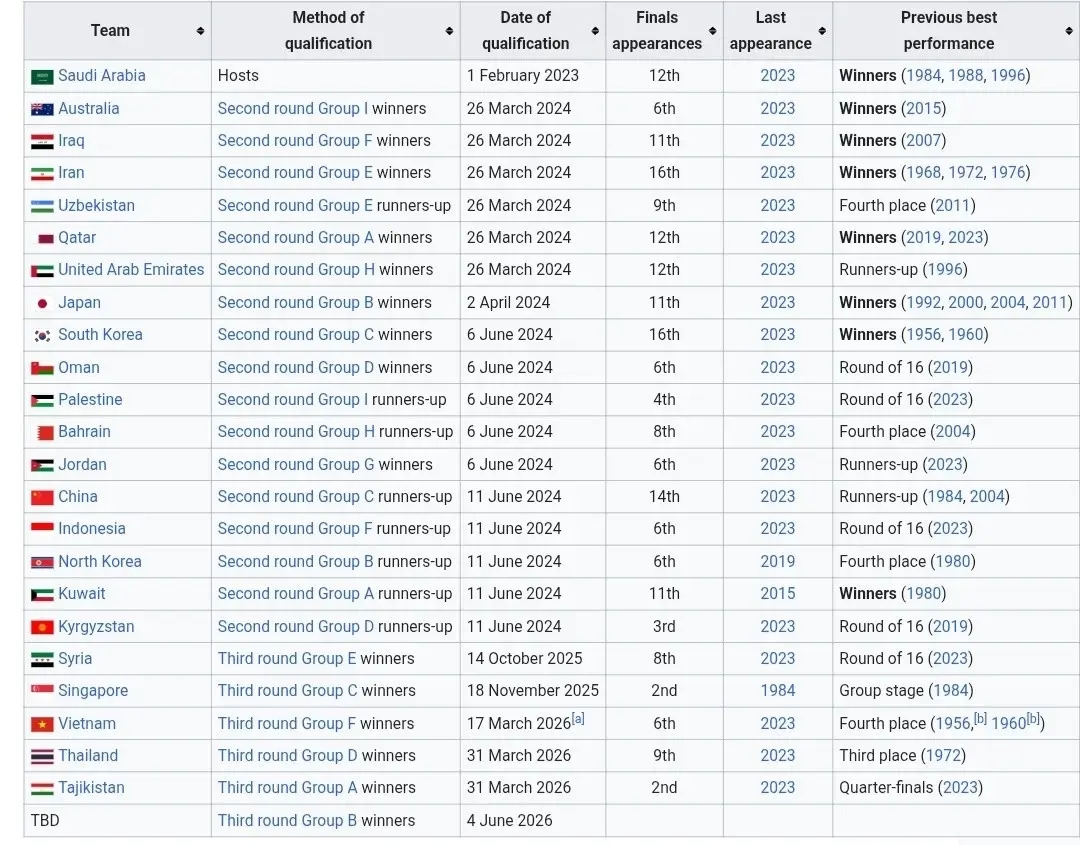Sort table by Team column arrows
This screenshot has width=1080, height=845.
(200, 31)
